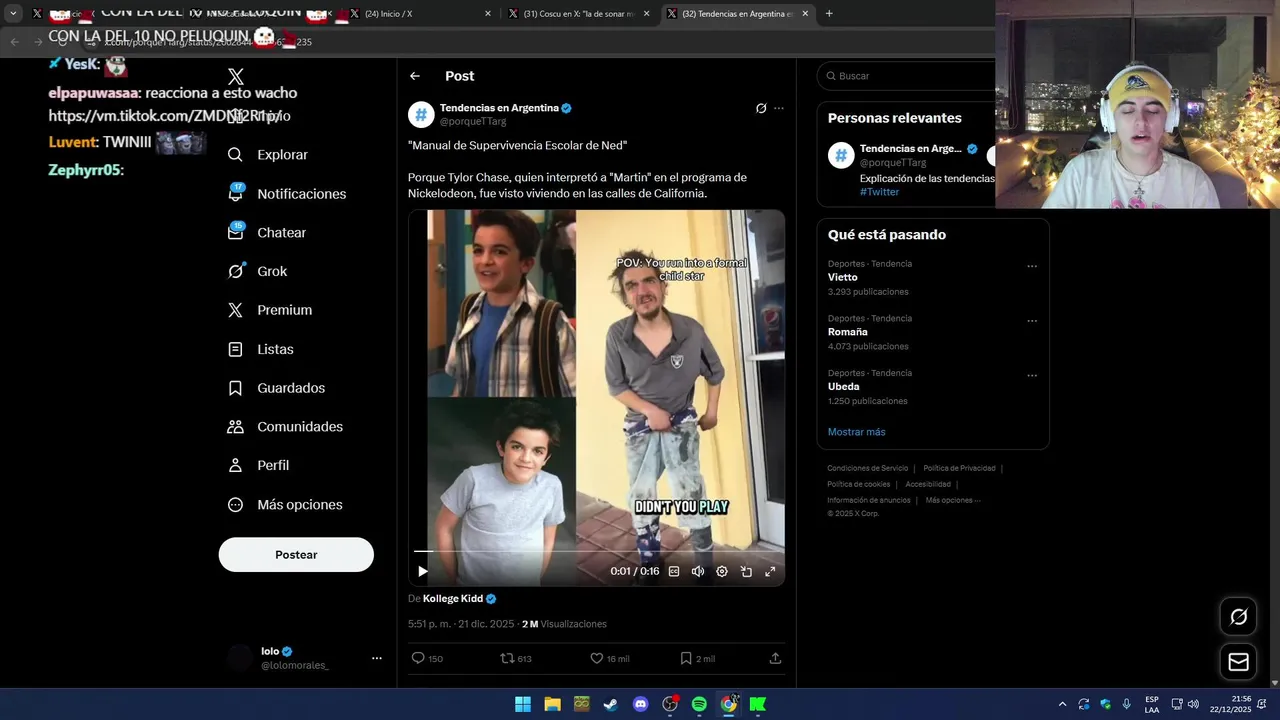This screenshot has height=720, width=1280.
Task: Open Steam from the taskbar
Action: [611, 704]
